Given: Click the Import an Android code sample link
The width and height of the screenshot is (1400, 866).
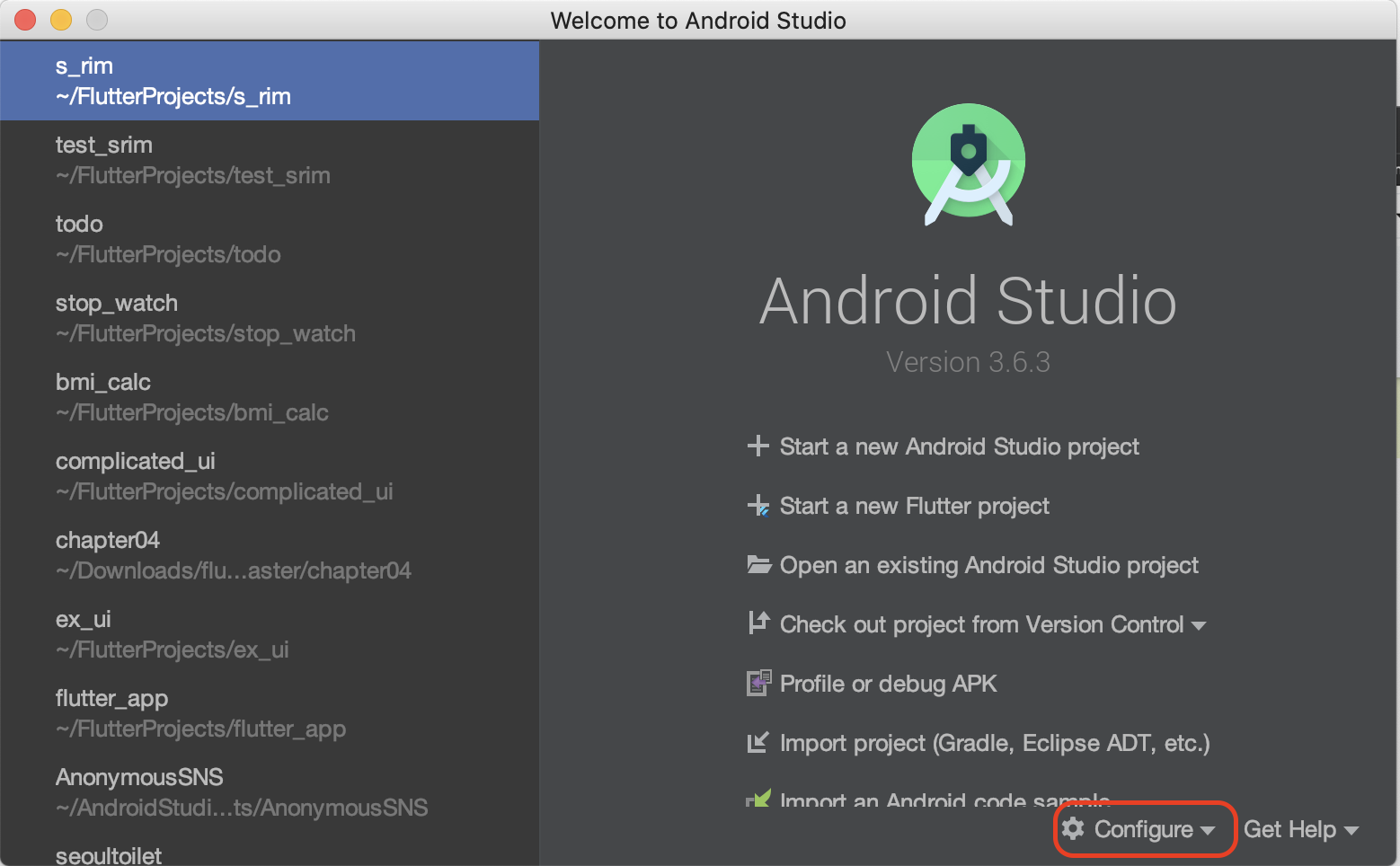Looking at the screenshot, I should point(945,799).
